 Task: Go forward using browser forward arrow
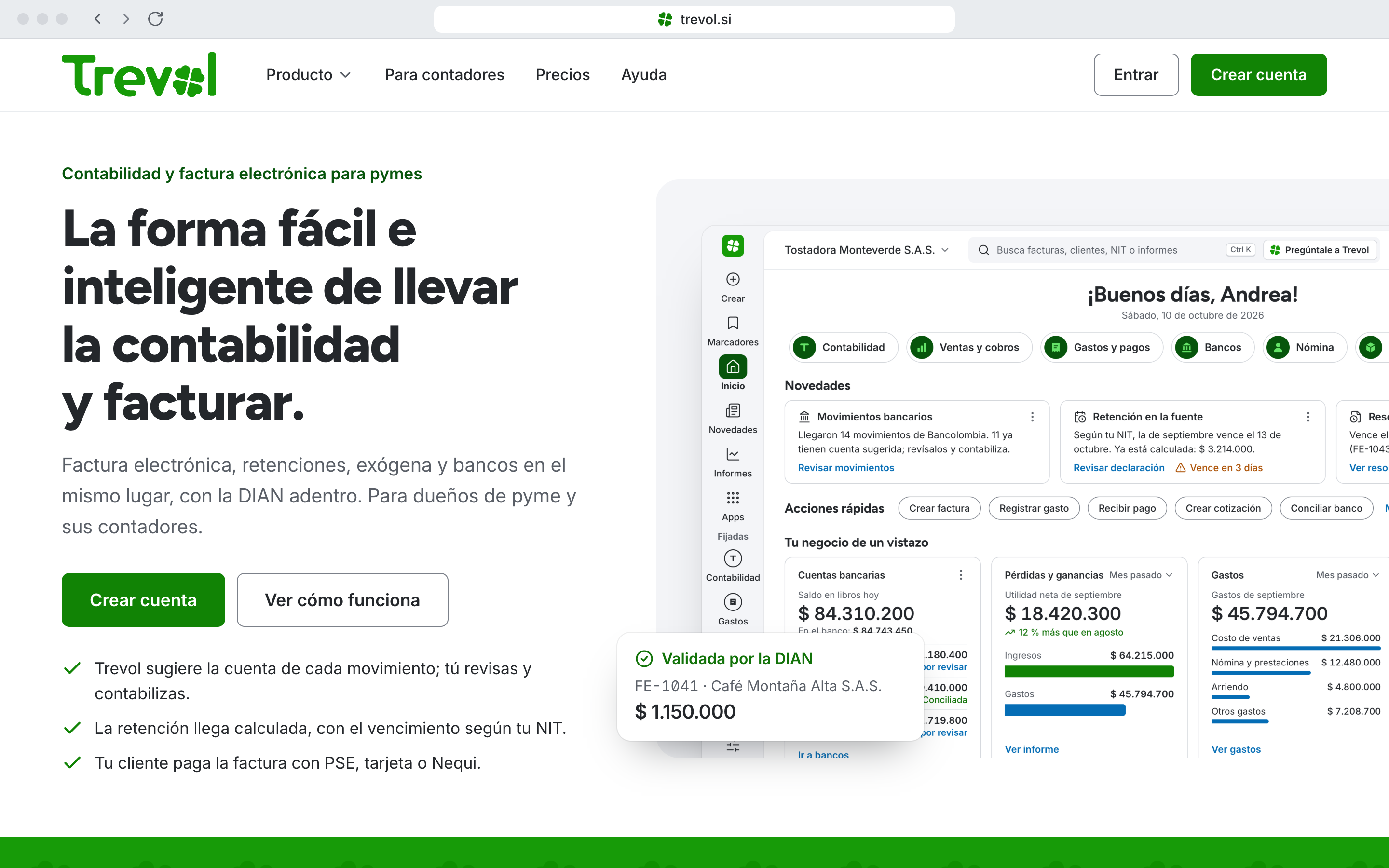click(x=126, y=19)
